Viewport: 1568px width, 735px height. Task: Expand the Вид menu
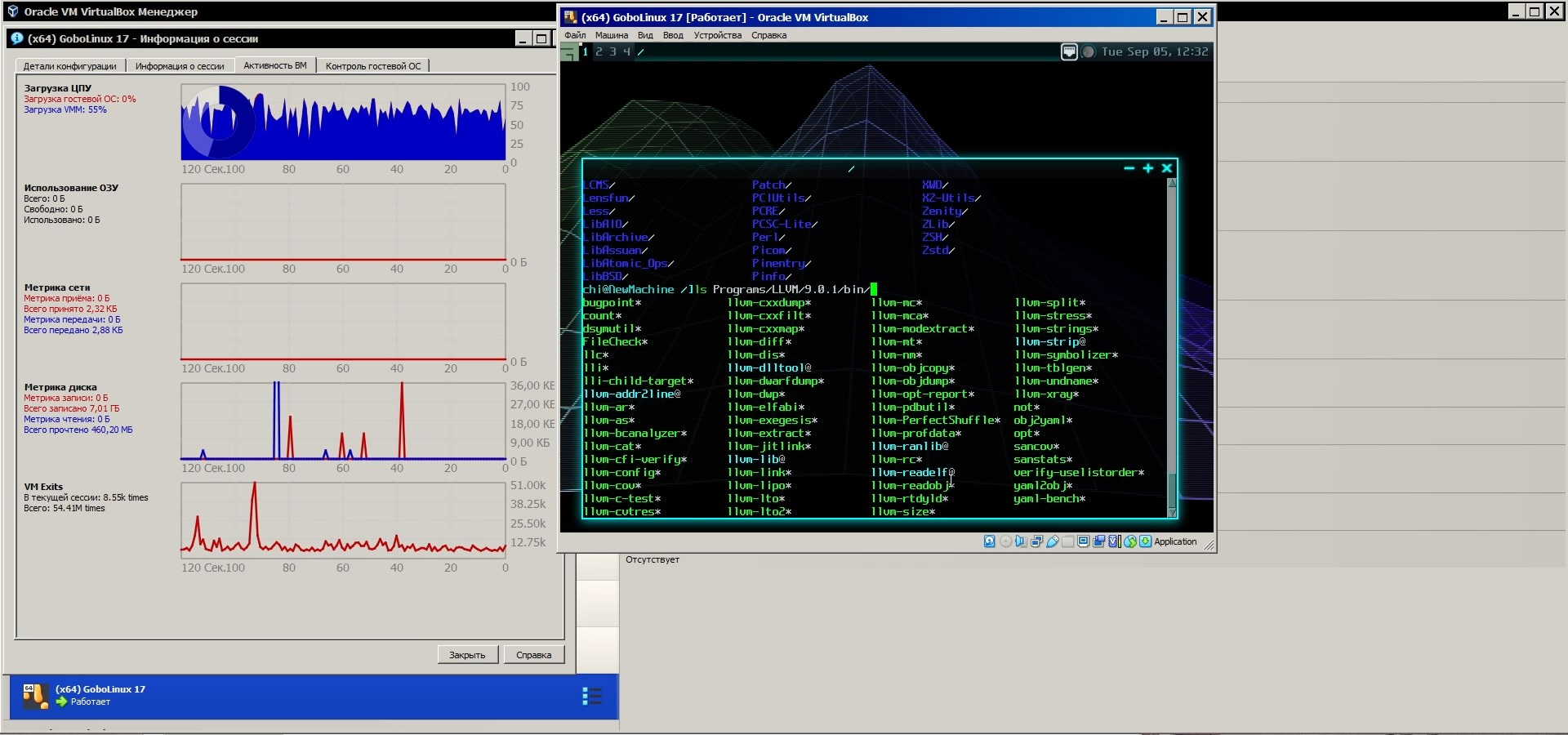point(645,35)
